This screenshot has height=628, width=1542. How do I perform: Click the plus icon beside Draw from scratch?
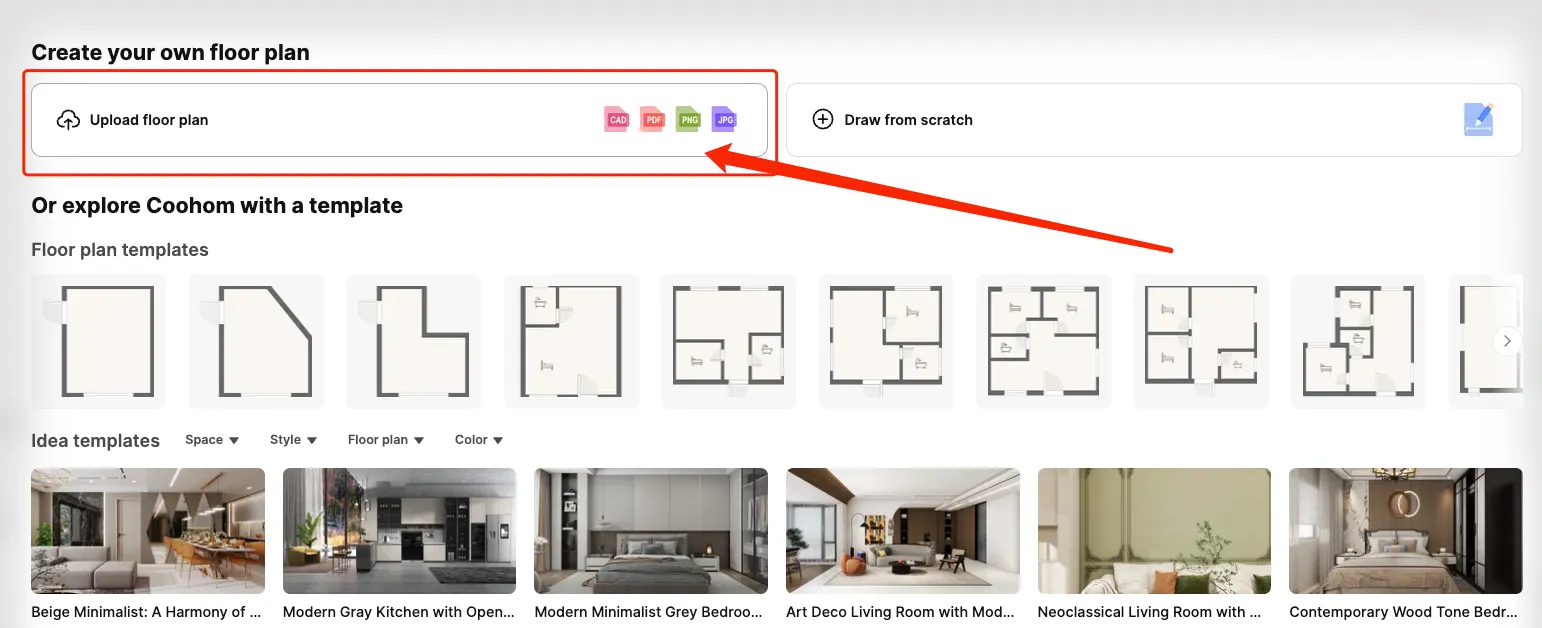coord(822,119)
